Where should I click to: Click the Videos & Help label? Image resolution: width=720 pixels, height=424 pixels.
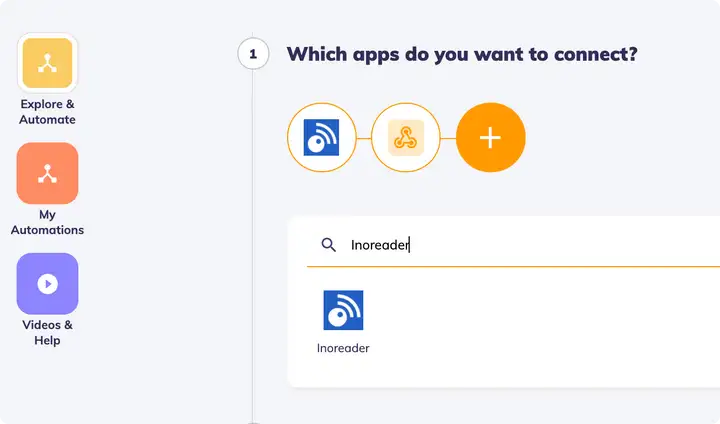click(x=47, y=333)
